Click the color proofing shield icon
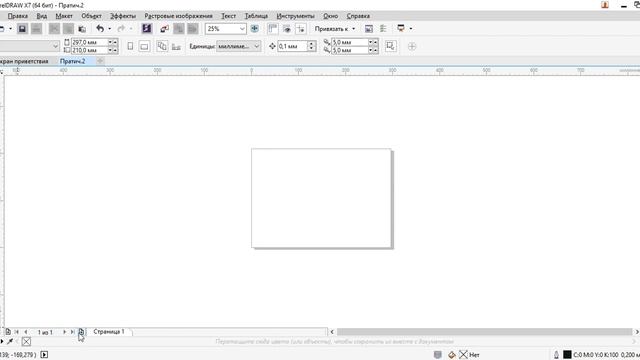 438,355
